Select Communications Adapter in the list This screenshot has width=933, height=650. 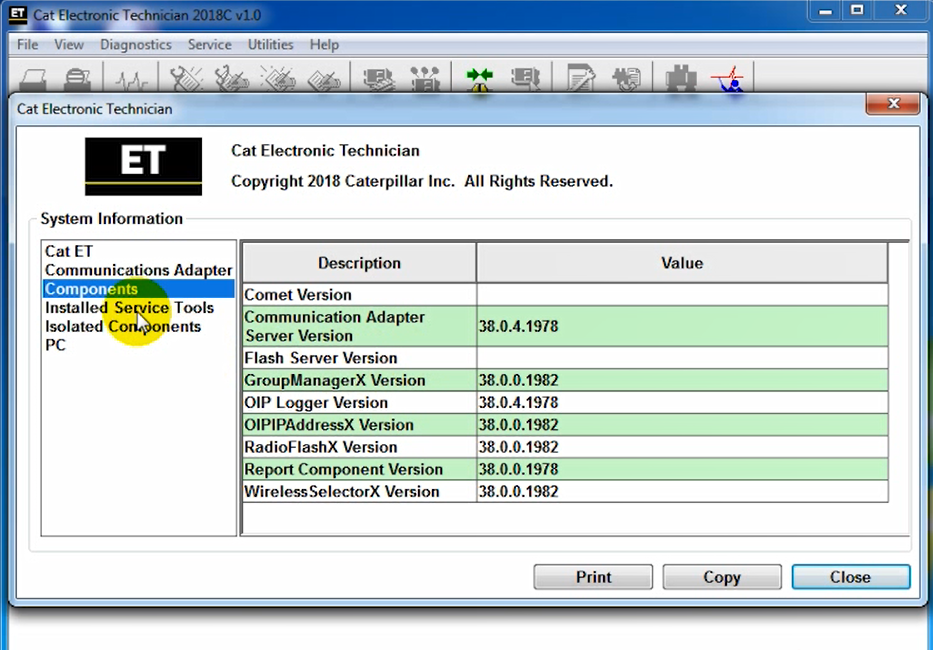(x=138, y=270)
